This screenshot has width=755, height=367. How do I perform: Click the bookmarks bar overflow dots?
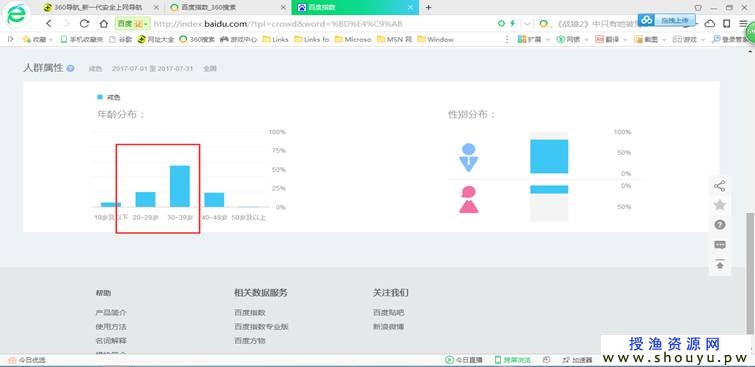tap(507, 39)
